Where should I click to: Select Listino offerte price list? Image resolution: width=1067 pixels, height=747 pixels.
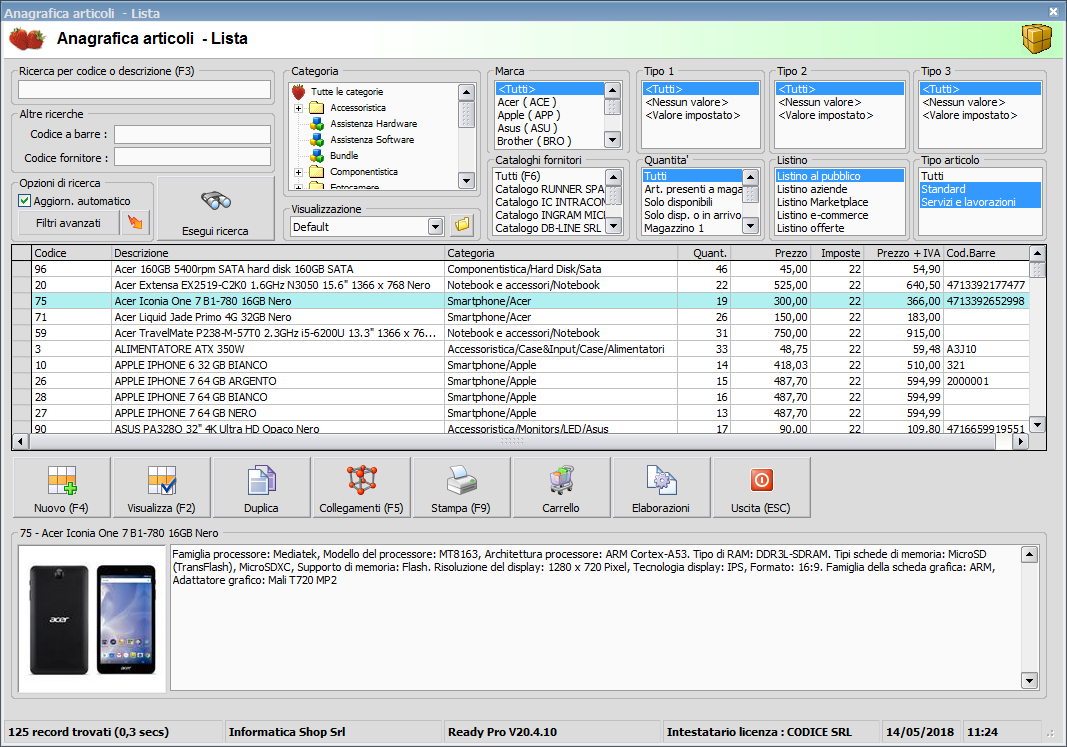810,228
